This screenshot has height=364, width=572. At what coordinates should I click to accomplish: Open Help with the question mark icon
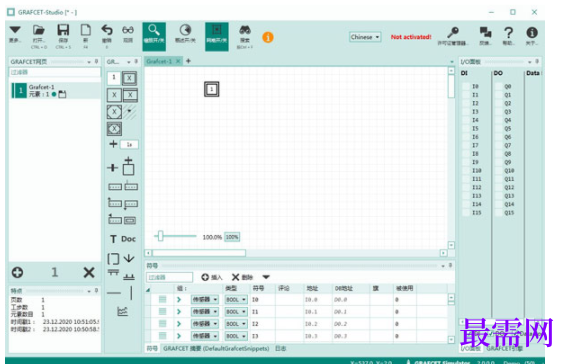tap(509, 33)
